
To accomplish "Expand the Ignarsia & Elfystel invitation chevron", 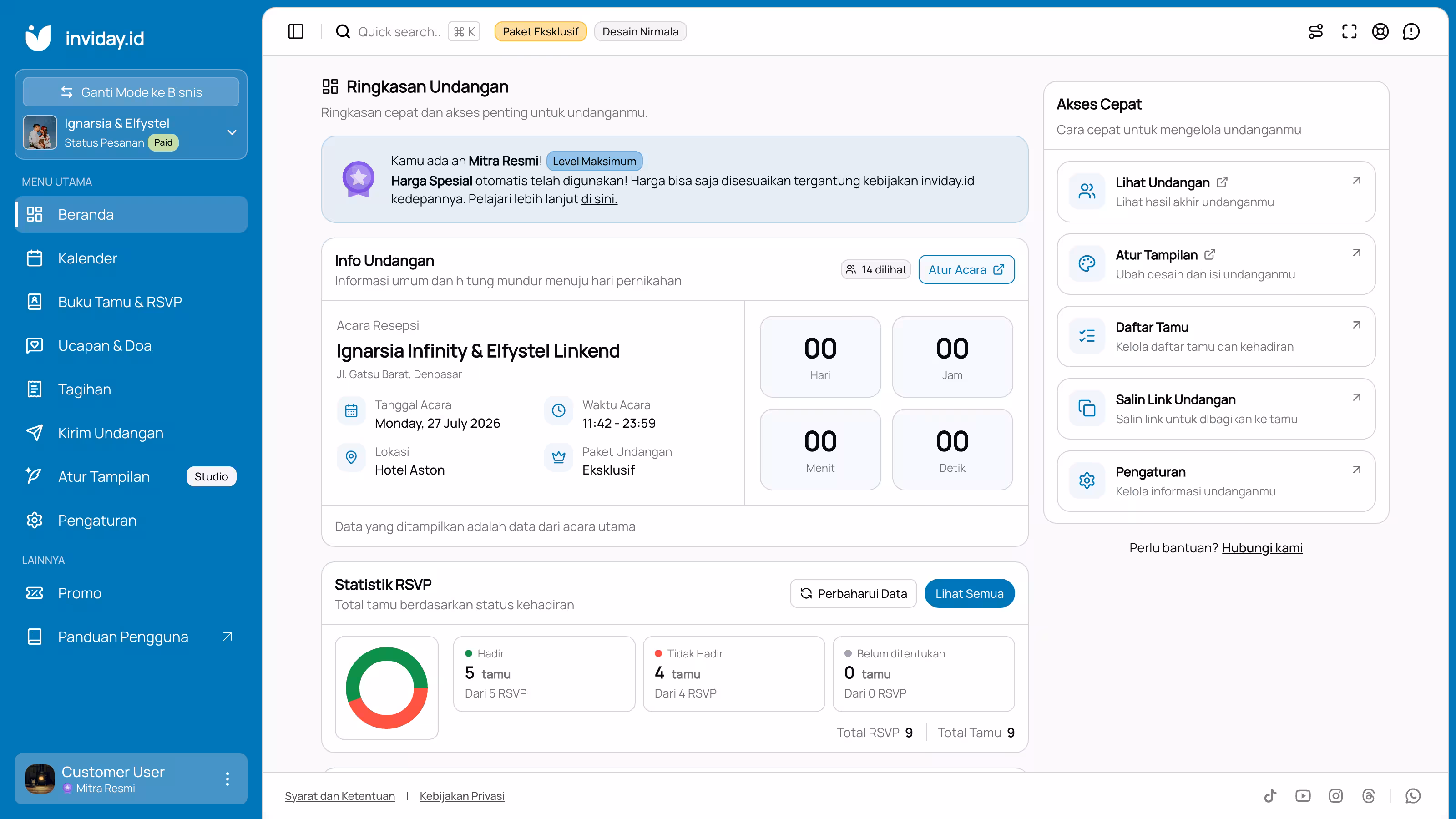I will [232, 132].
